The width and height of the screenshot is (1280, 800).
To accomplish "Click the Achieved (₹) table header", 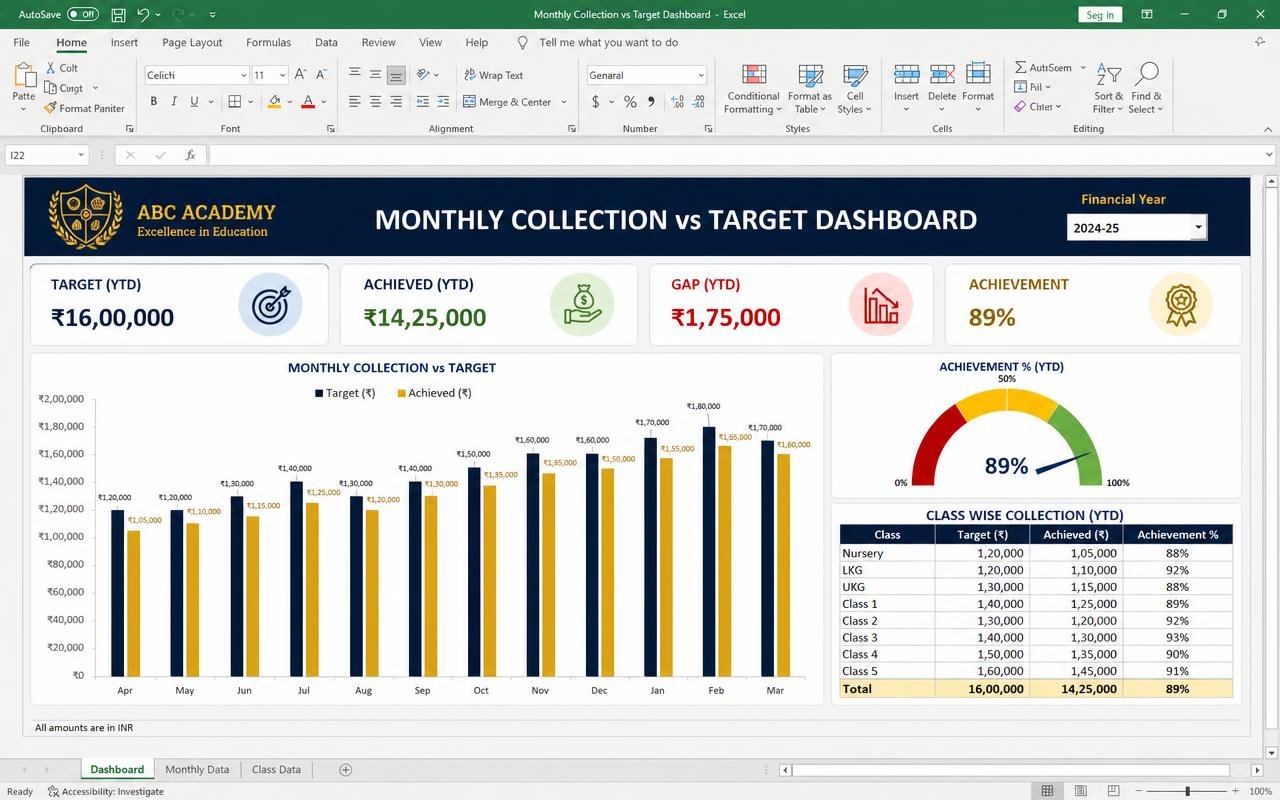I will tap(1075, 534).
